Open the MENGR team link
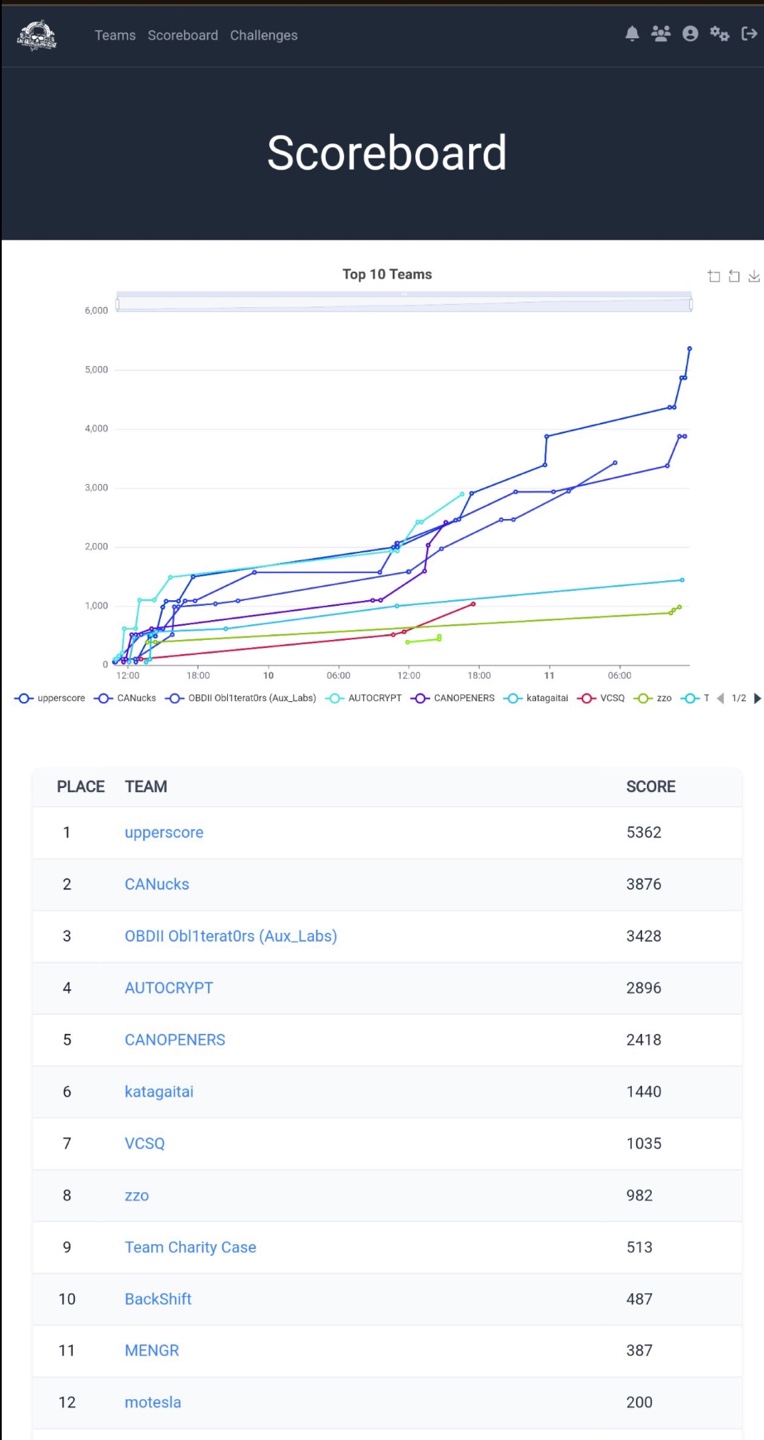Screen dimensions: 764x1440 click(152, 1350)
